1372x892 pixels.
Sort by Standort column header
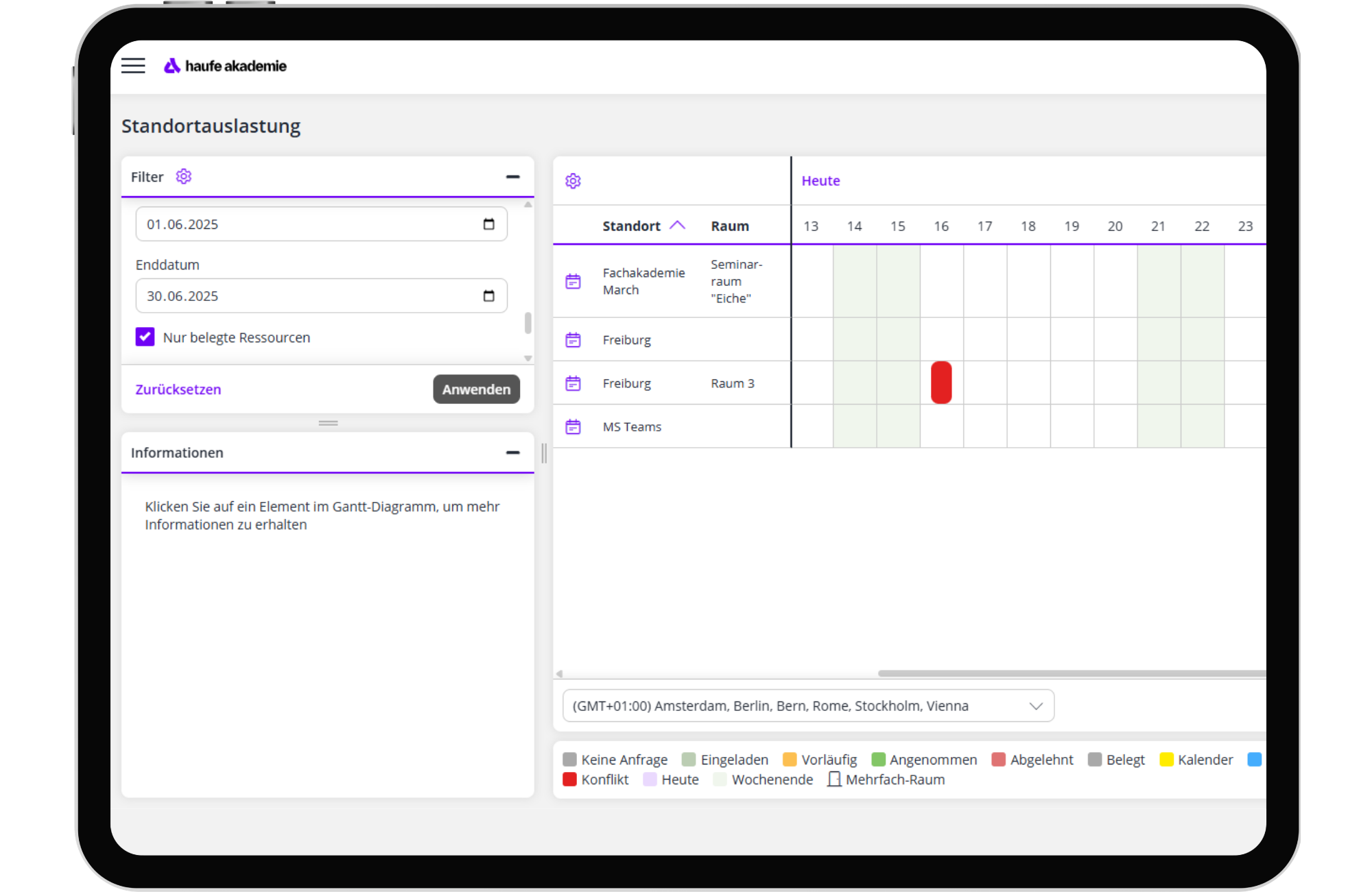631,226
